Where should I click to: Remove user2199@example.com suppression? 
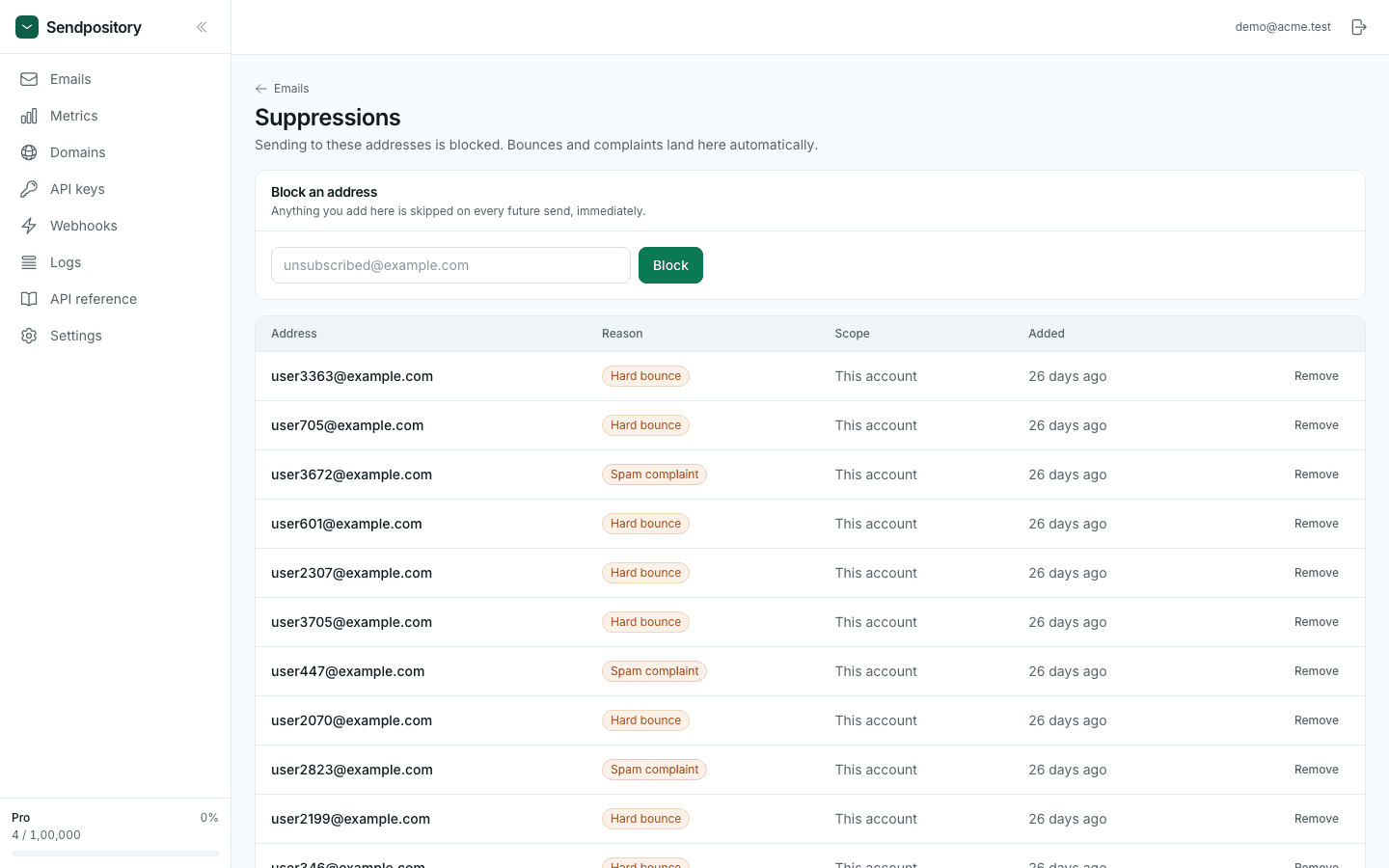tap(1317, 819)
